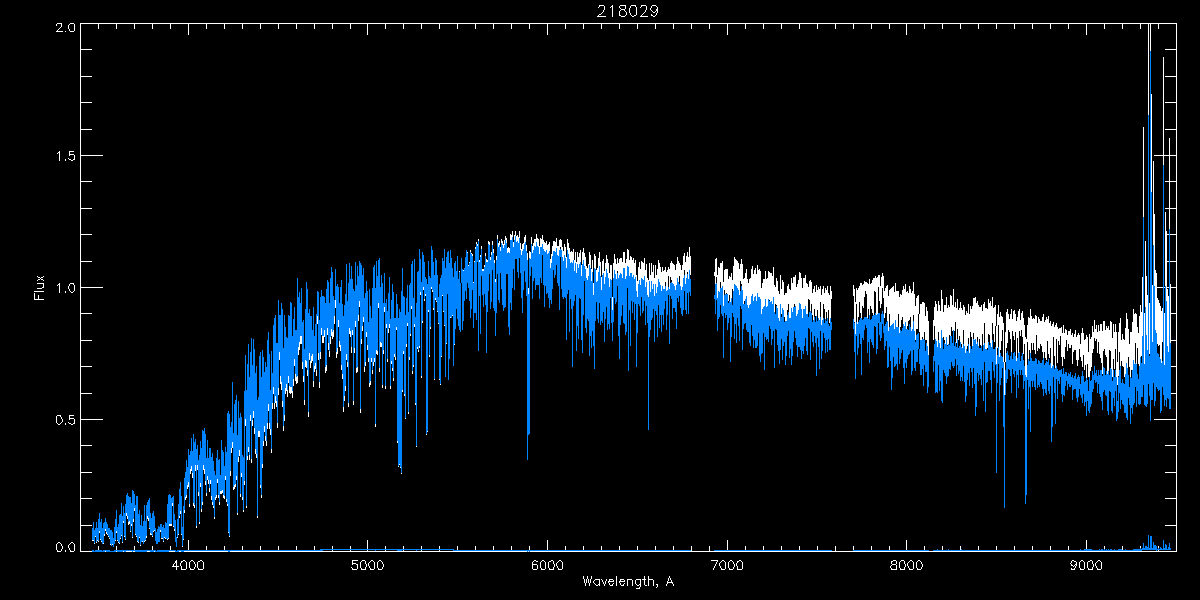Click the plot title 218029

628,11
